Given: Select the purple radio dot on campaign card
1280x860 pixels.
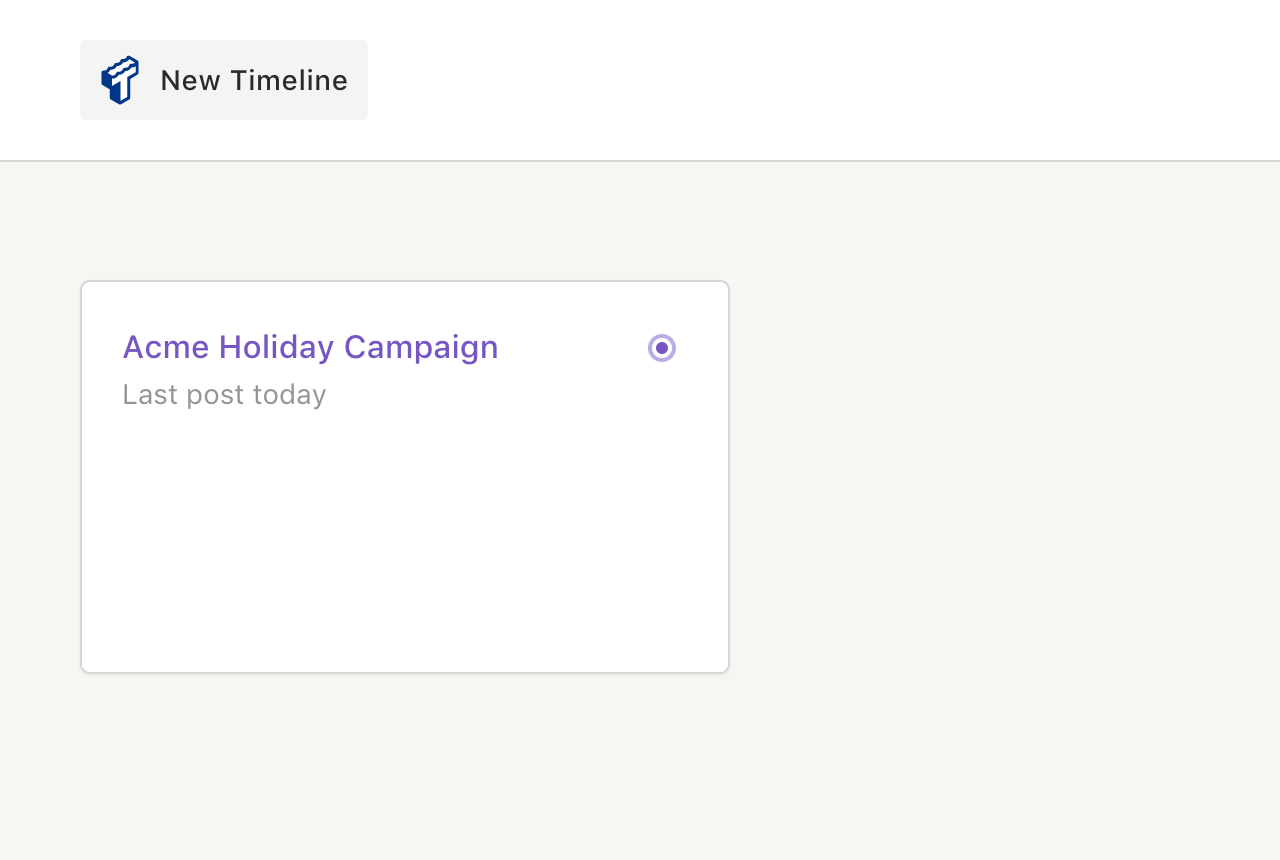Looking at the screenshot, I should point(662,348).
